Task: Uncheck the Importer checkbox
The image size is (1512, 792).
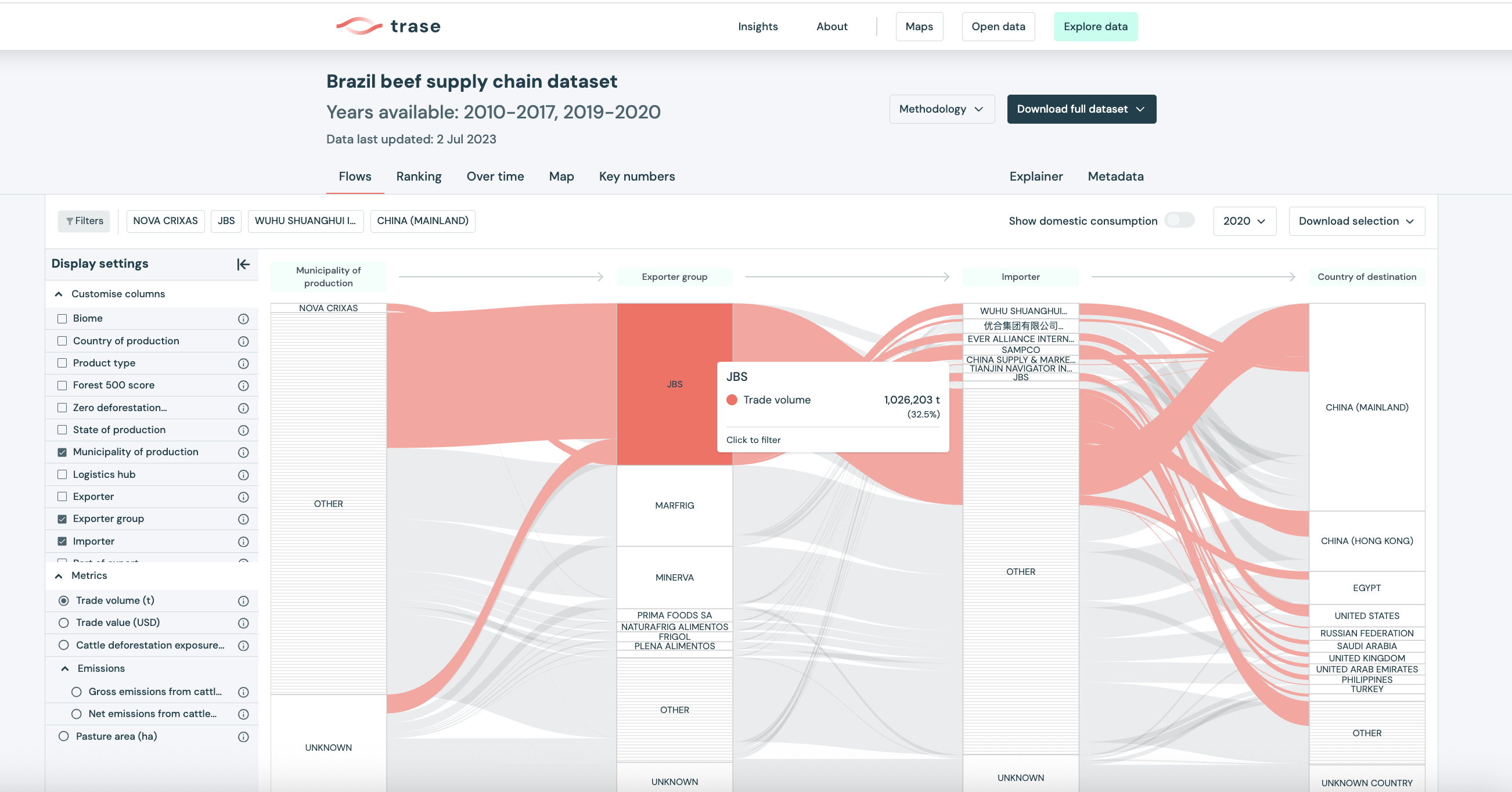Action: click(62, 541)
